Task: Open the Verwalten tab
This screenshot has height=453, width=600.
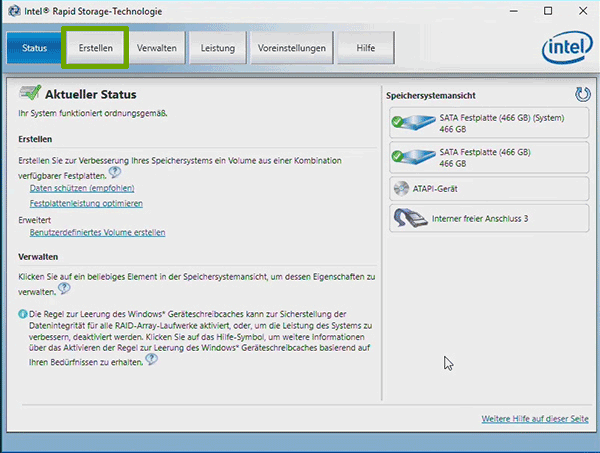Action: (157, 48)
